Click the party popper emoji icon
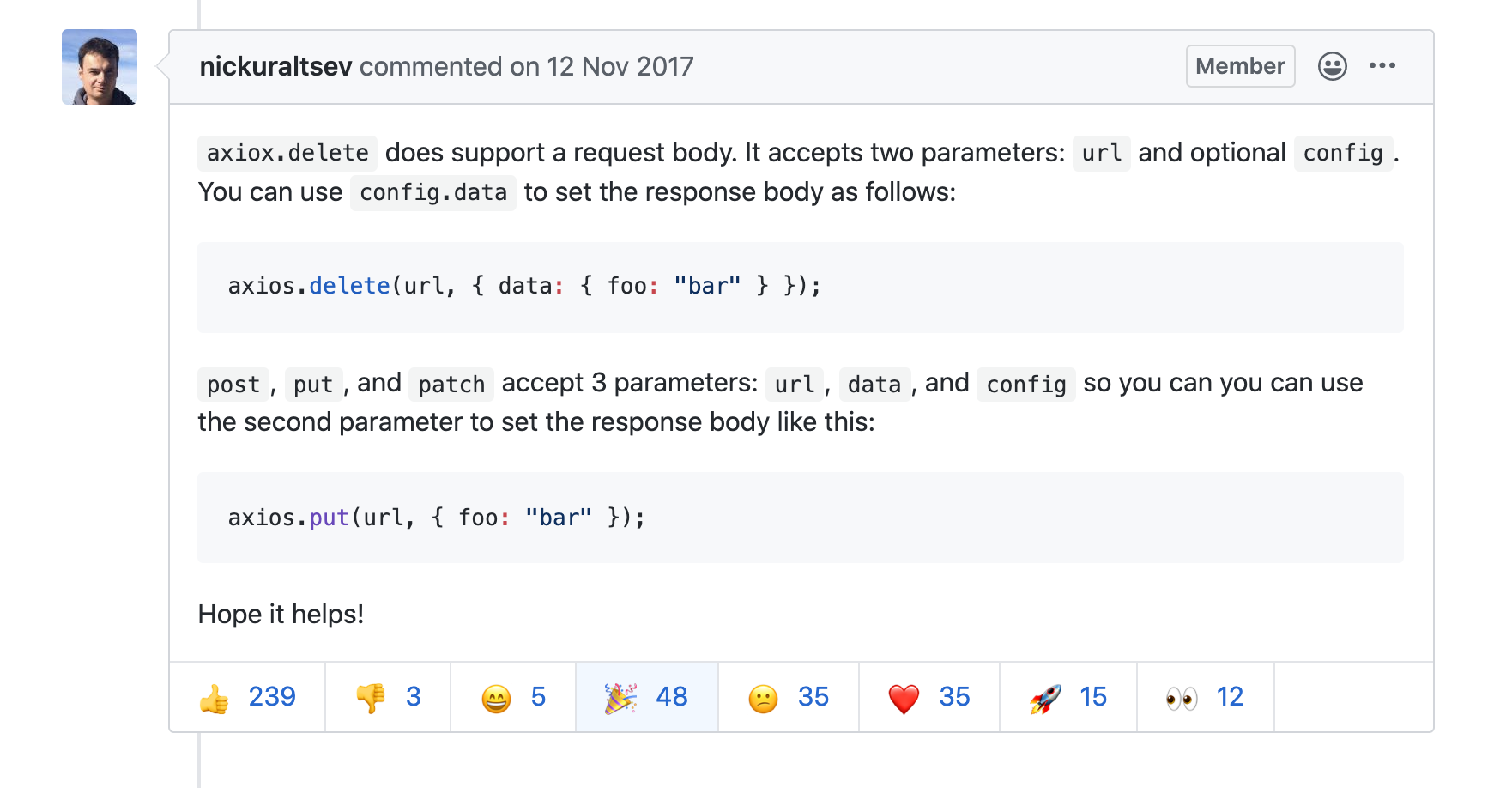Image resolution: width=1512 pixels, height=788 pixels. (620, 698)
